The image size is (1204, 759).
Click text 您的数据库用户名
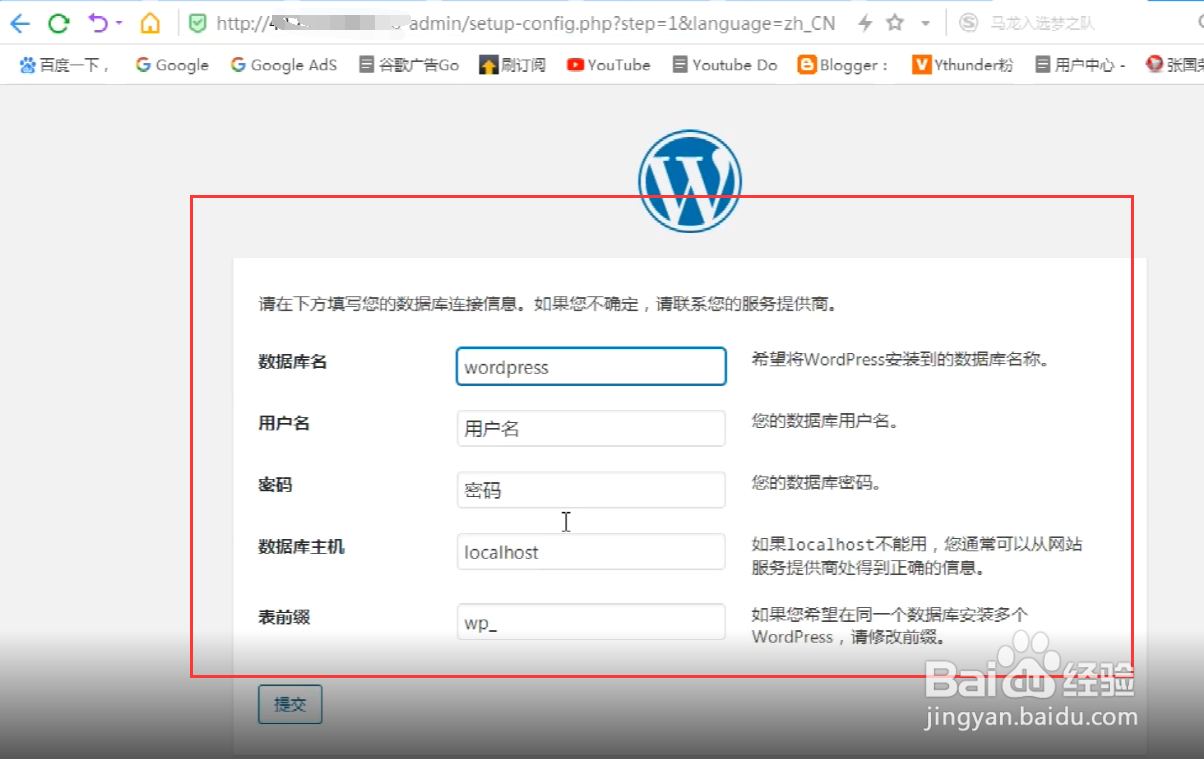826,421
